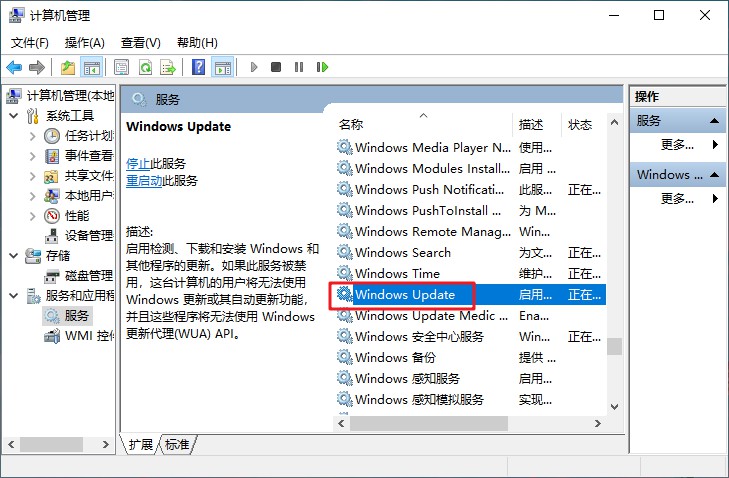Select the Task Scheduler (任务计划) tree item
The height and width of the screenshot is (478, 729).
click(79, 136)
